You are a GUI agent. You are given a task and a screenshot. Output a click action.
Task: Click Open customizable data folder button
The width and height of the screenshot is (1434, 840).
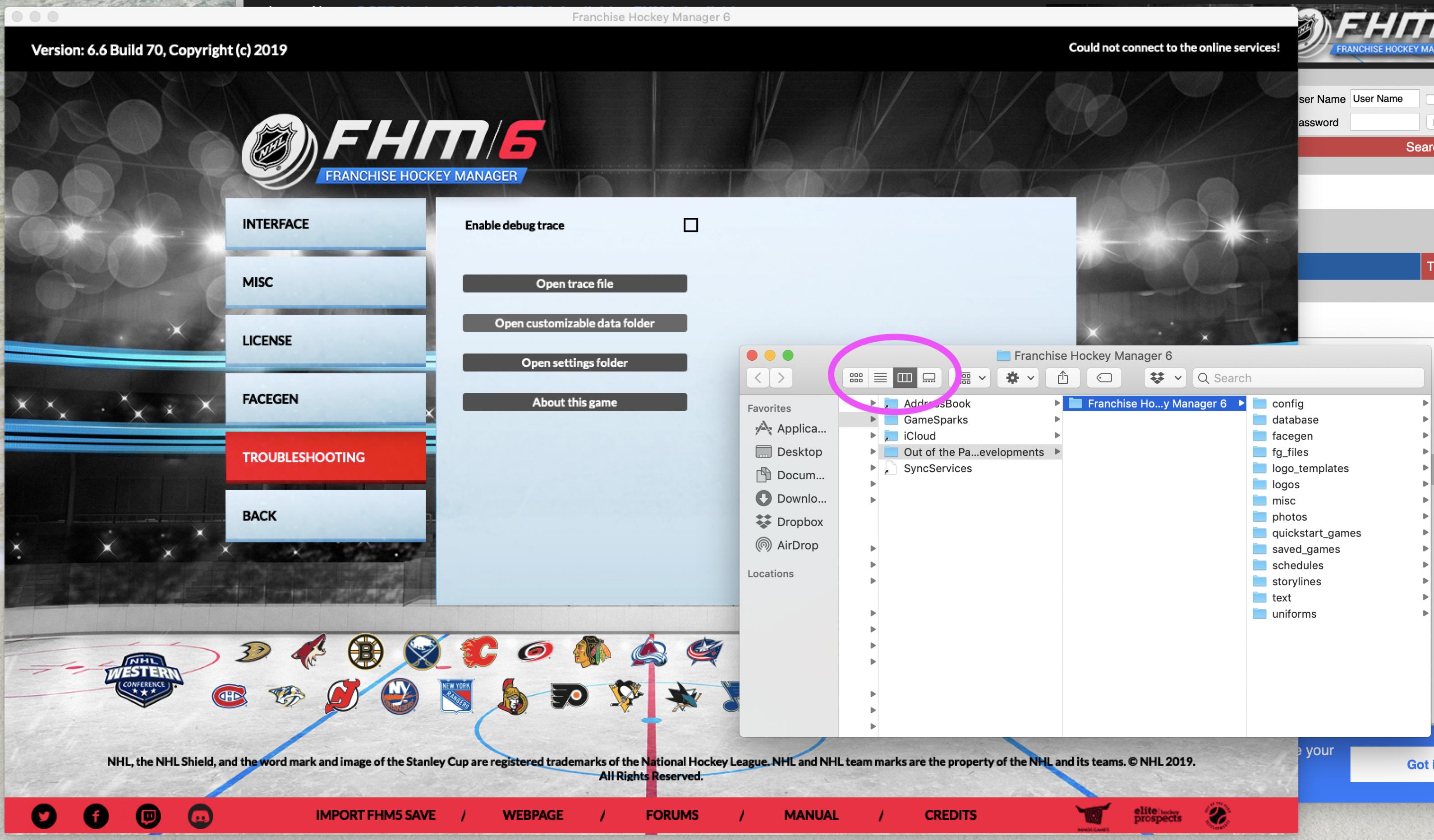pyautogui.click(x=574, y=323)
